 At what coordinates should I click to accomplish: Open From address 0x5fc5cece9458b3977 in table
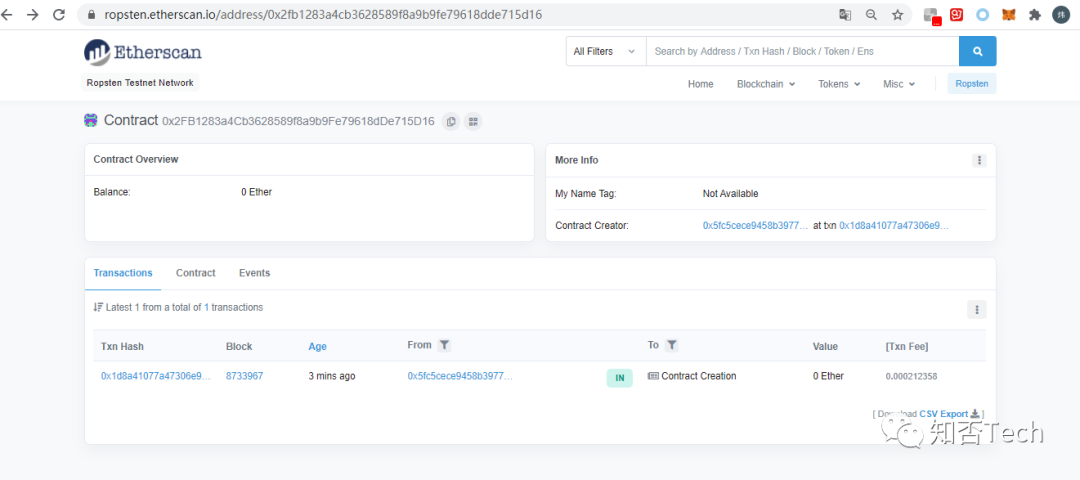tap(460, 376)
